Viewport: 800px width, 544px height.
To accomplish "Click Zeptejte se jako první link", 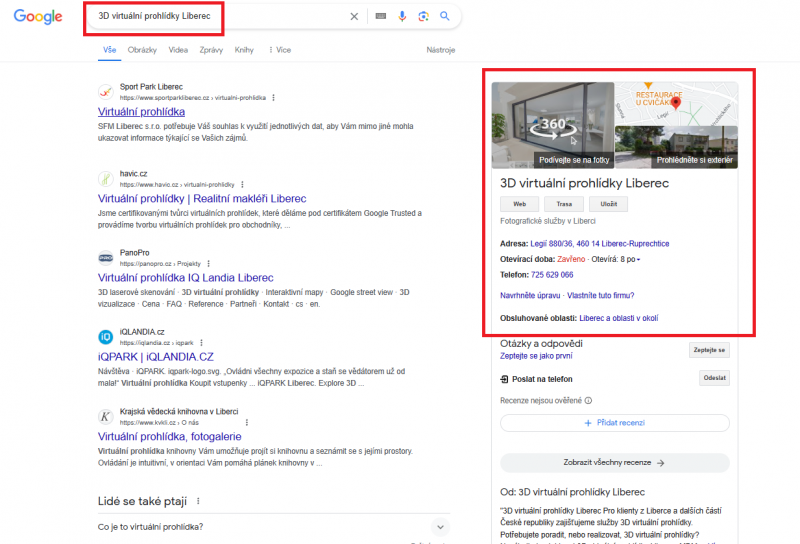I will [x=536, y=356].
